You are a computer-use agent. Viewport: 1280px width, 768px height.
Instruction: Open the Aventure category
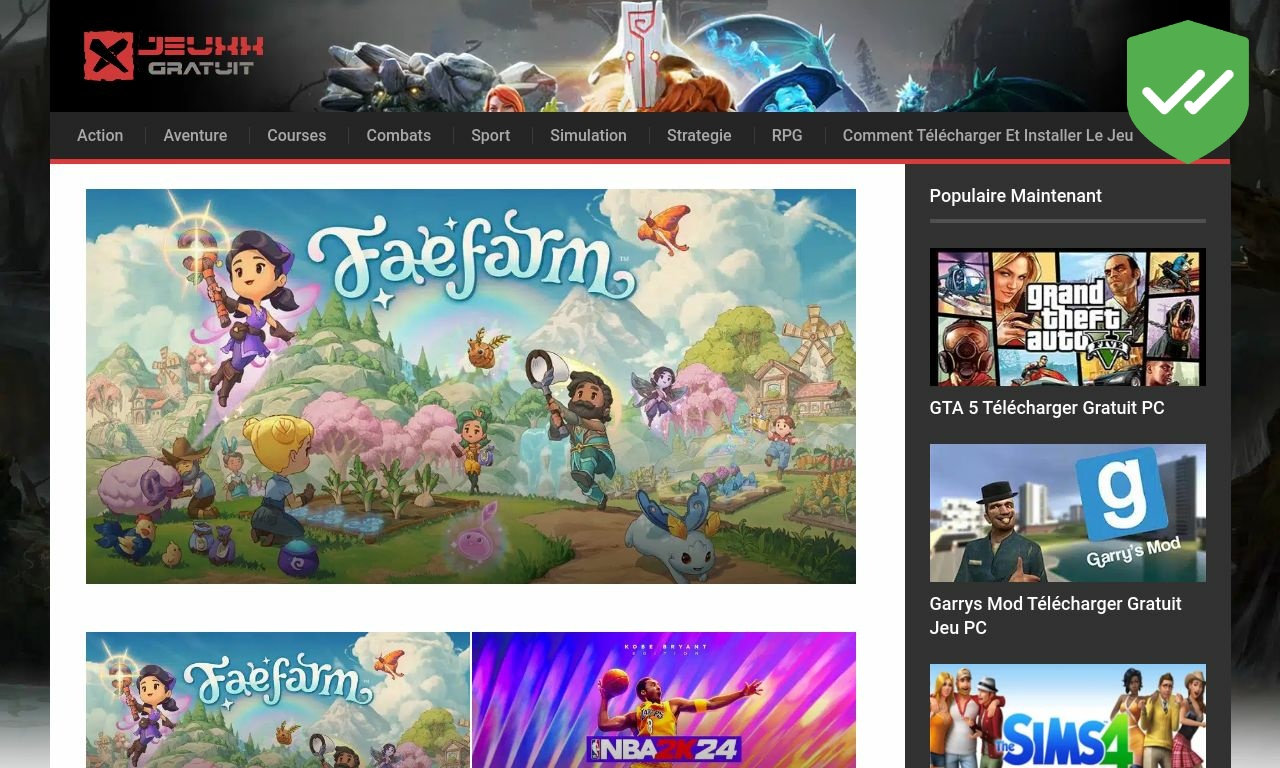click(x=195, y=136)
